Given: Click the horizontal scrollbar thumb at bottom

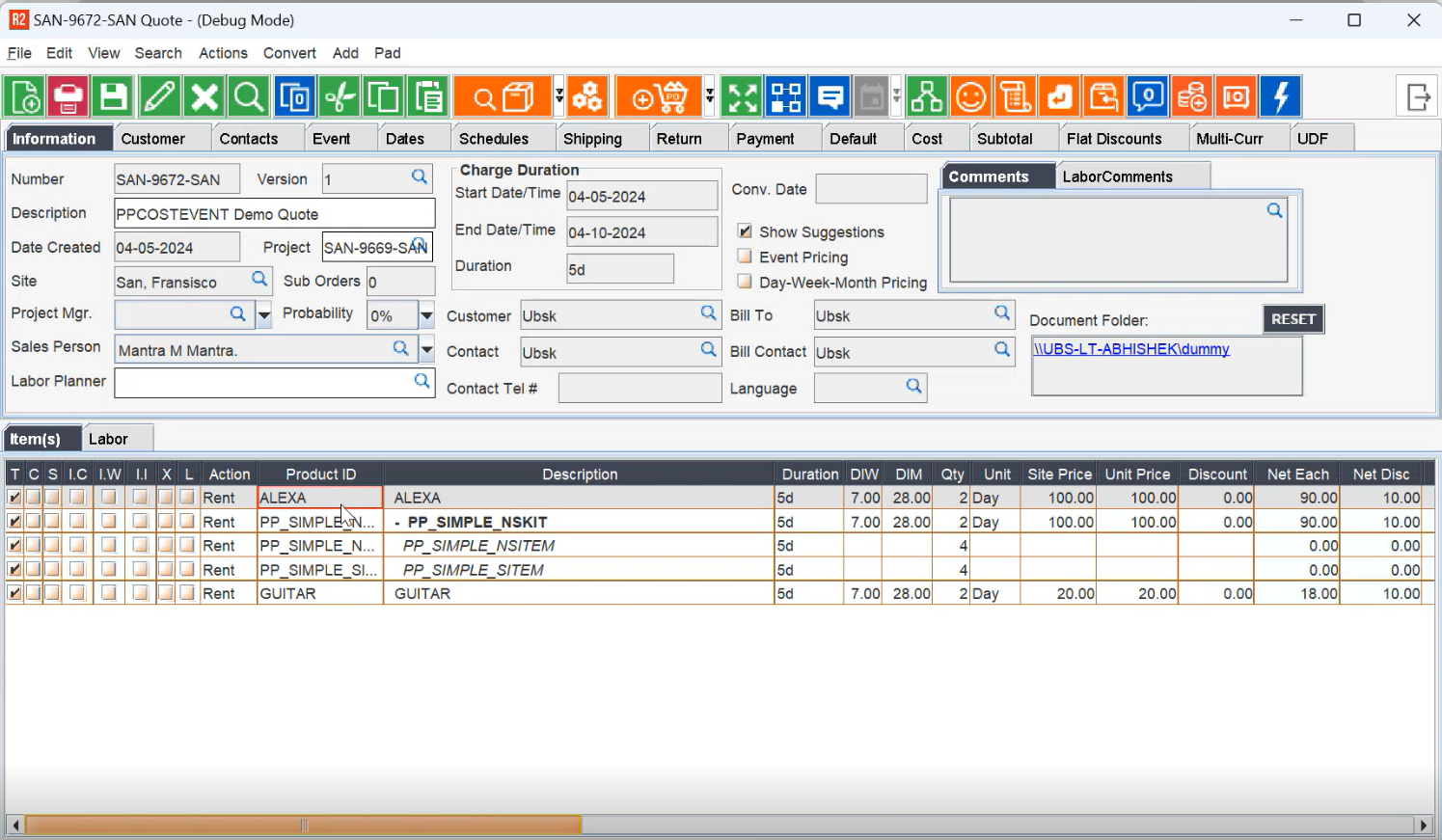Looking at the screenshot, I should pyautogui.click(x=304, y=826).
